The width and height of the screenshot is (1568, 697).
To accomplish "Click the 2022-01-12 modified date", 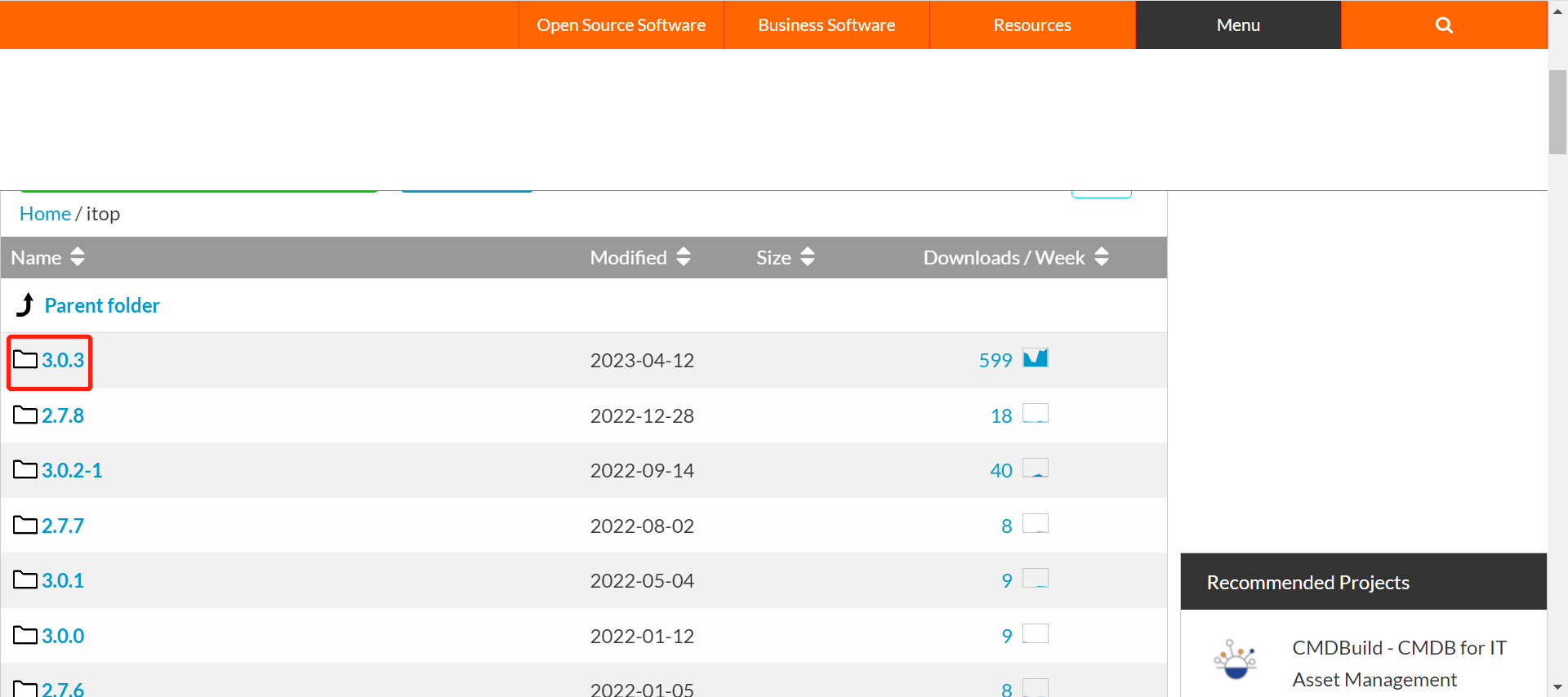I will [x=642, y=636].
